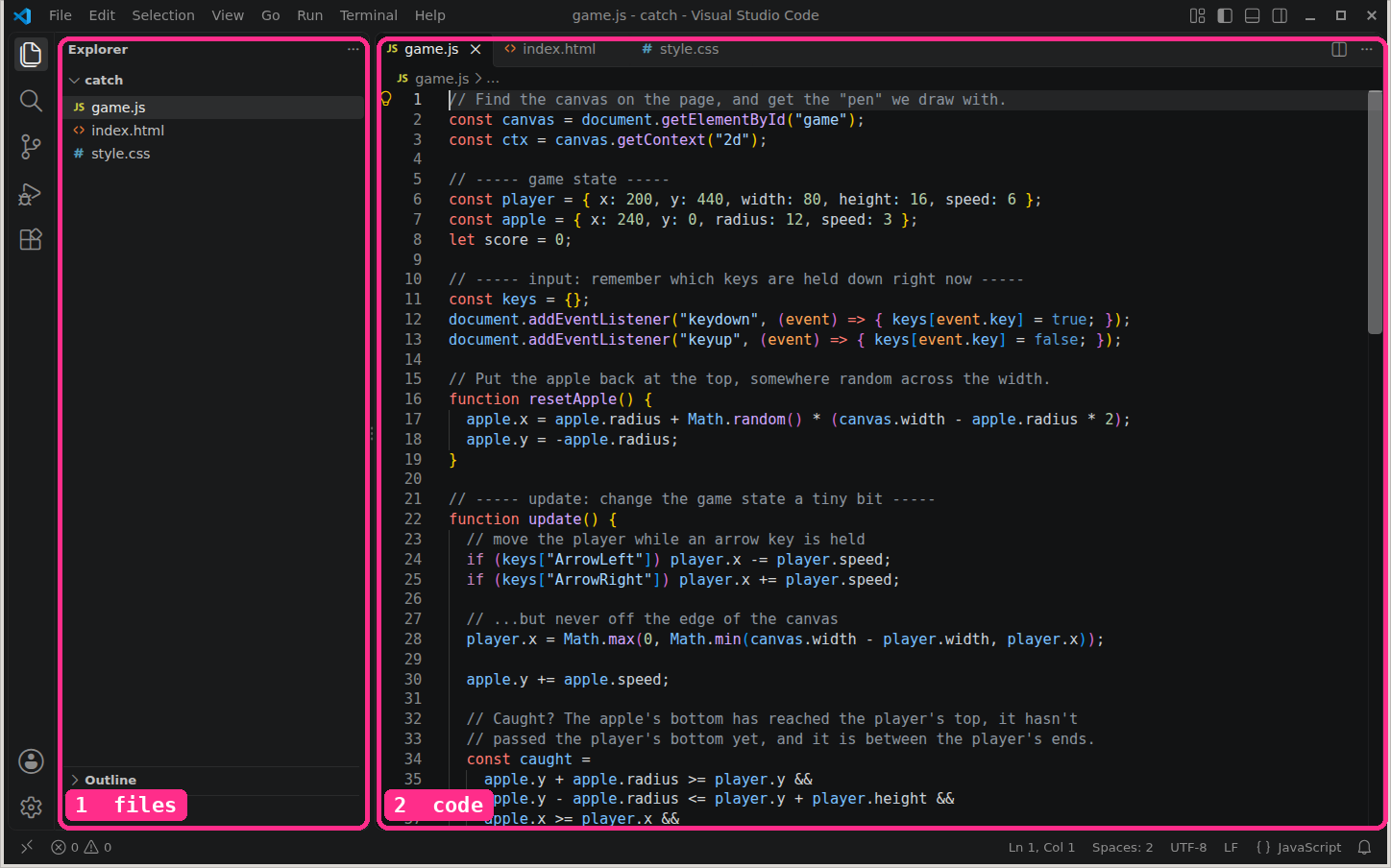
Task: Open the errors and warnings problems indicator
Action: (82, 847)
